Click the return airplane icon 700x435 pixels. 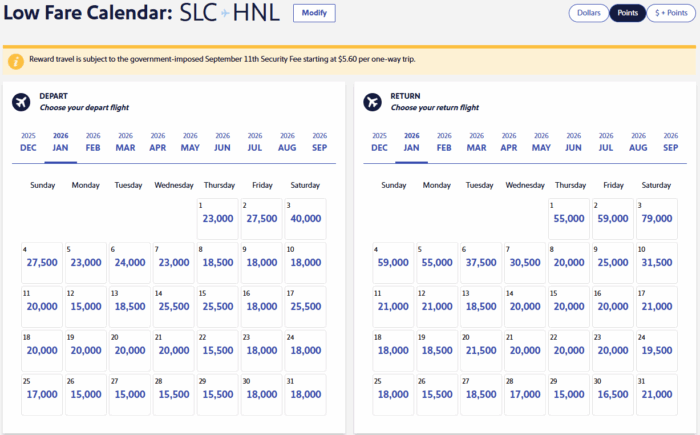point(373,101)
